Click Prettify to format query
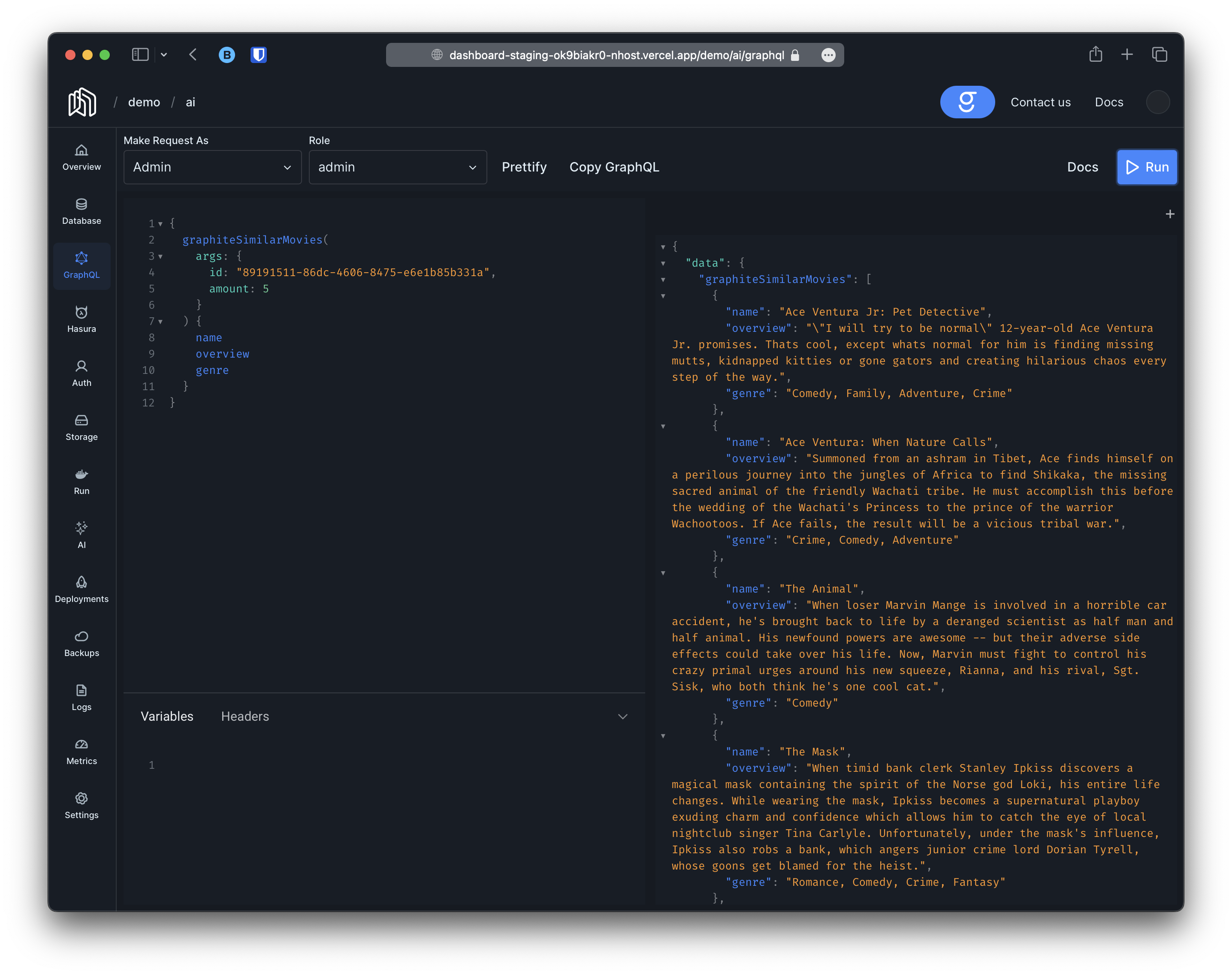 coord(524,167)
